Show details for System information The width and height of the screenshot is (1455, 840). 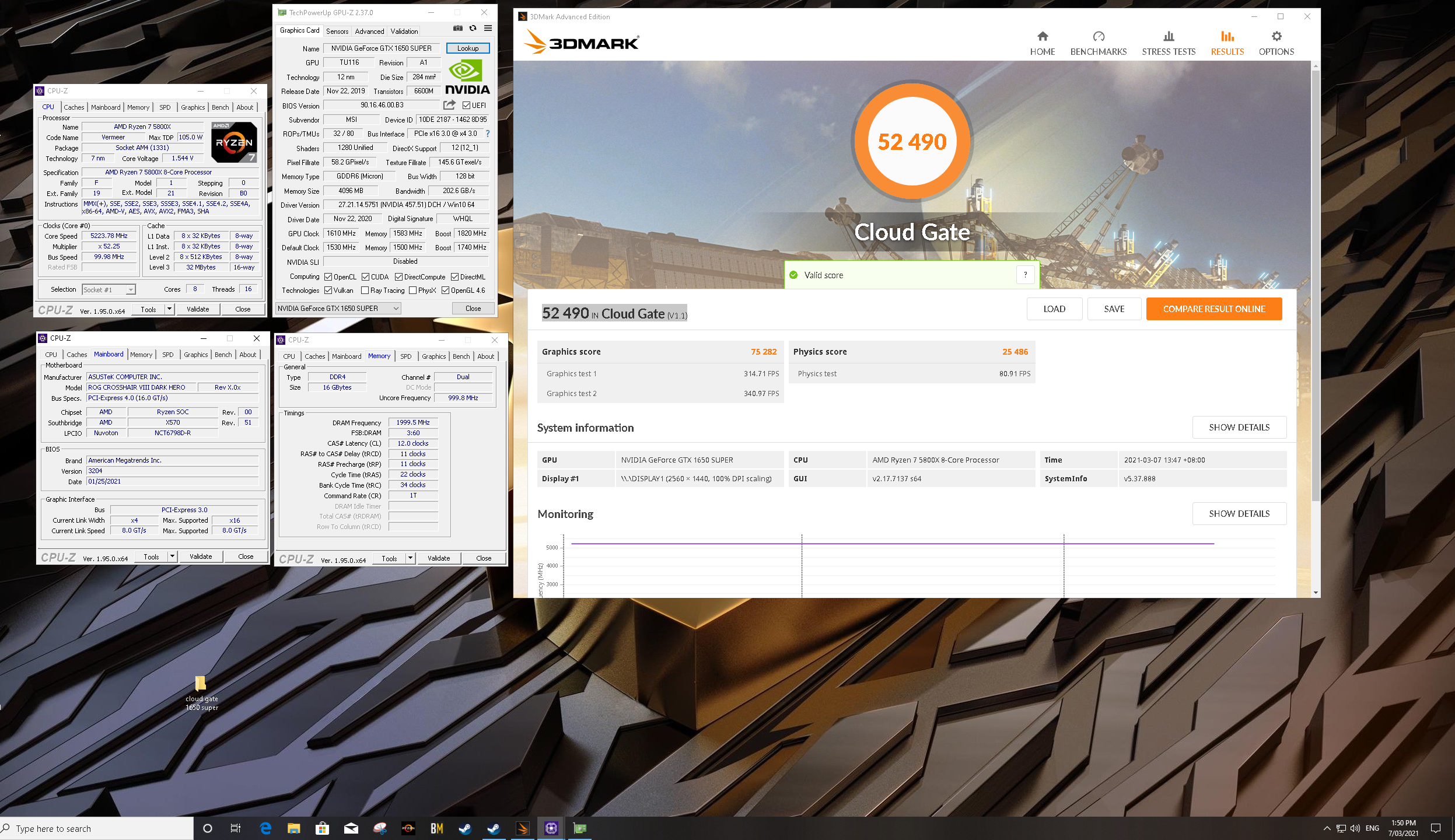[x=1239, y=428]
